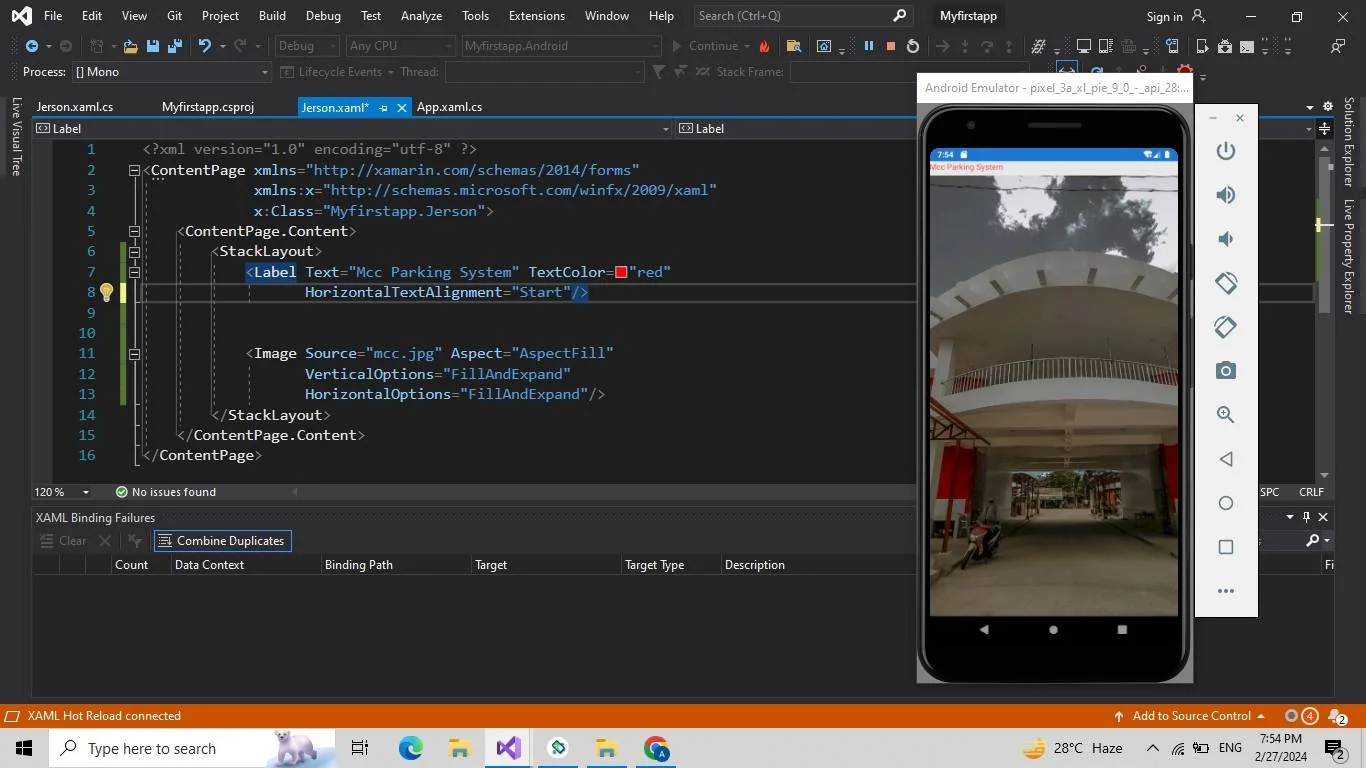Click the emulator Rotate Left icon
The width and height of the screenshot is (1366, 768).
[1226, 283]
